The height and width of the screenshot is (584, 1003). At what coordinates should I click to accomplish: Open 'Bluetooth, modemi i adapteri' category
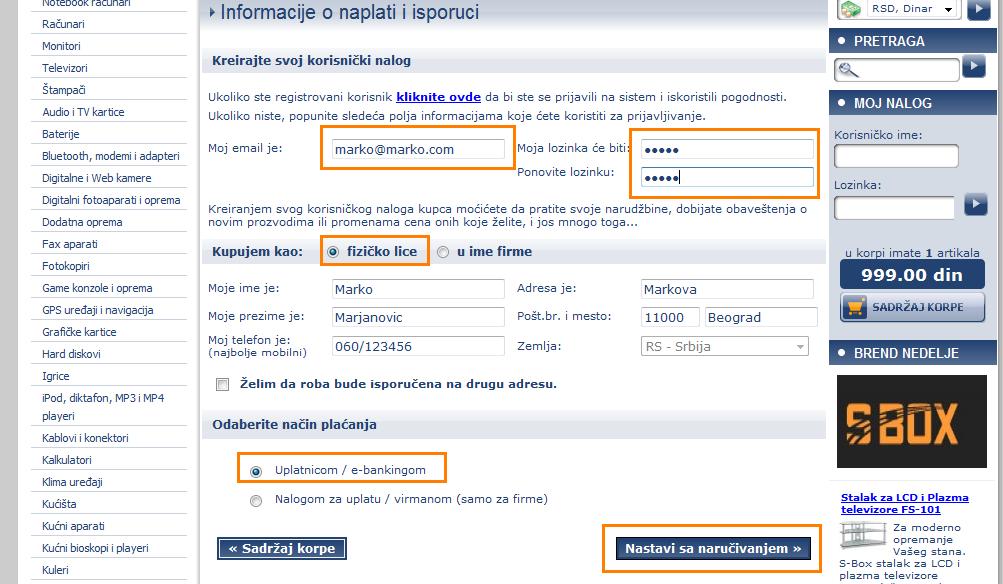tap(111, 156)
